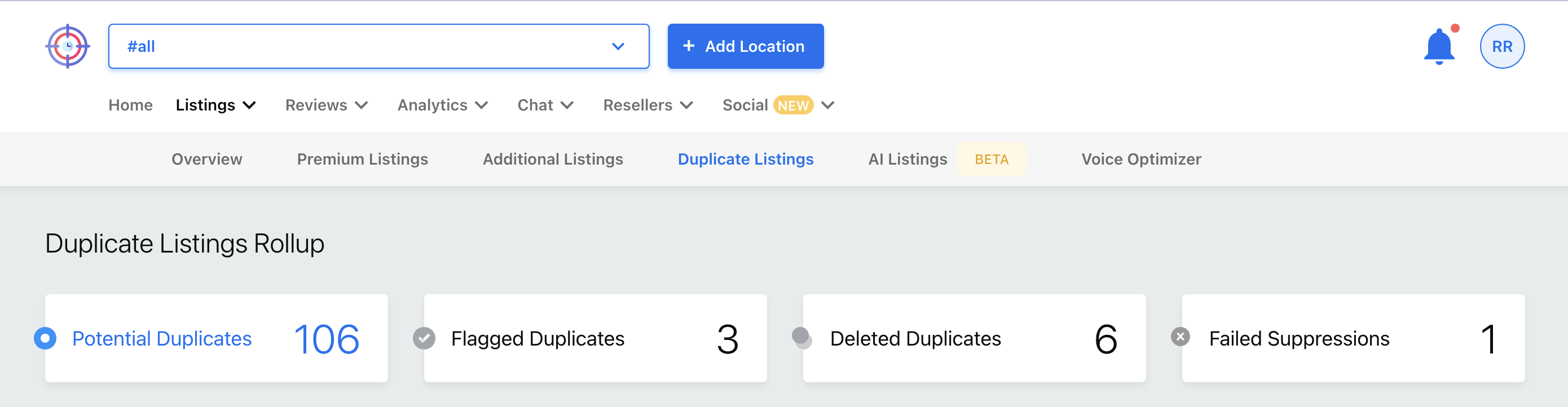Expand the Analytics dropdown menu
Viewport: 1568px width, 407px height.
443,105
